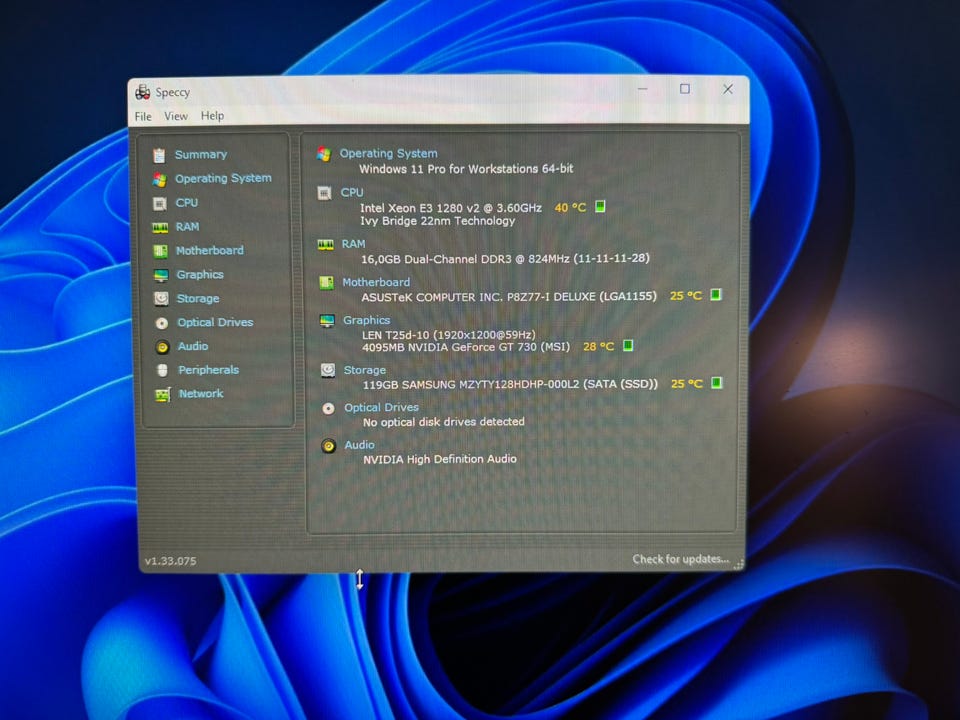Click the RAM icon in summary panel
Image resolution: width=960 pixels, height=720 pixels.
pyautogui.click(x=326, y=245)
